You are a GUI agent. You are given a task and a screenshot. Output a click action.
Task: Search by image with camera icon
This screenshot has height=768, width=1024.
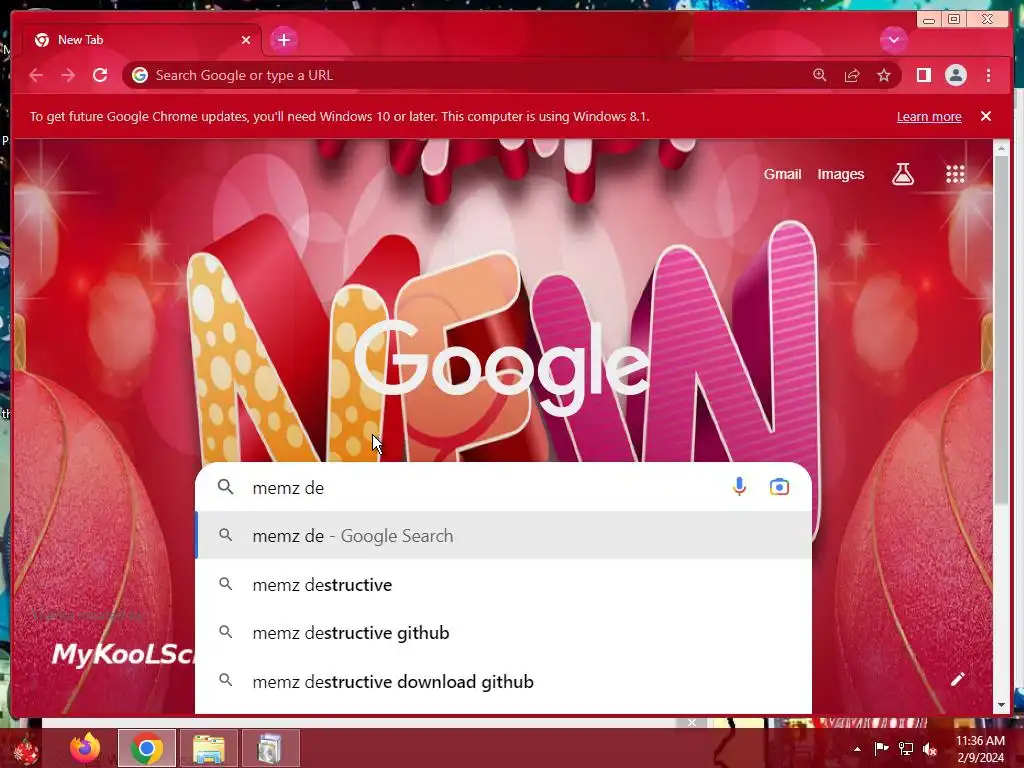pyautogui.click(x=779, y=487)
